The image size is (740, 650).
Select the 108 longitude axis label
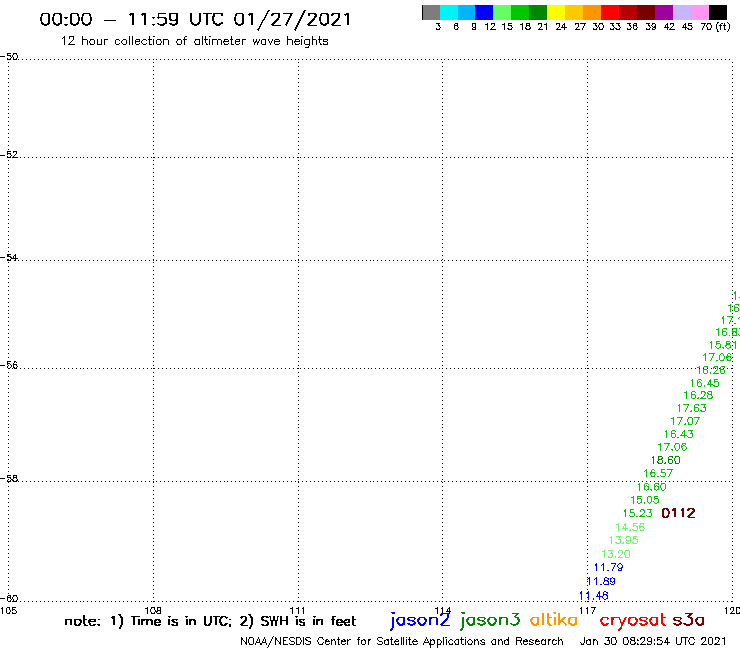[153, 611]
